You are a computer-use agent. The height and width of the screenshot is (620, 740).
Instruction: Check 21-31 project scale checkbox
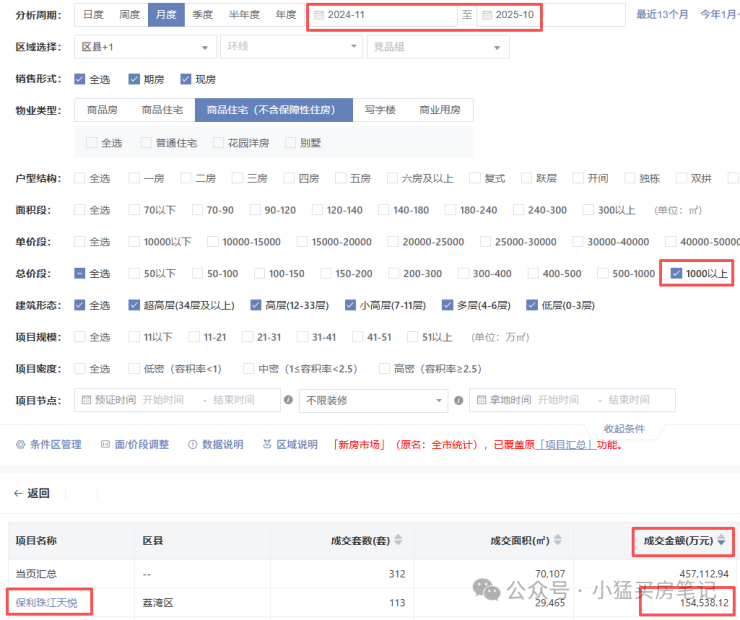pos(247,337)
